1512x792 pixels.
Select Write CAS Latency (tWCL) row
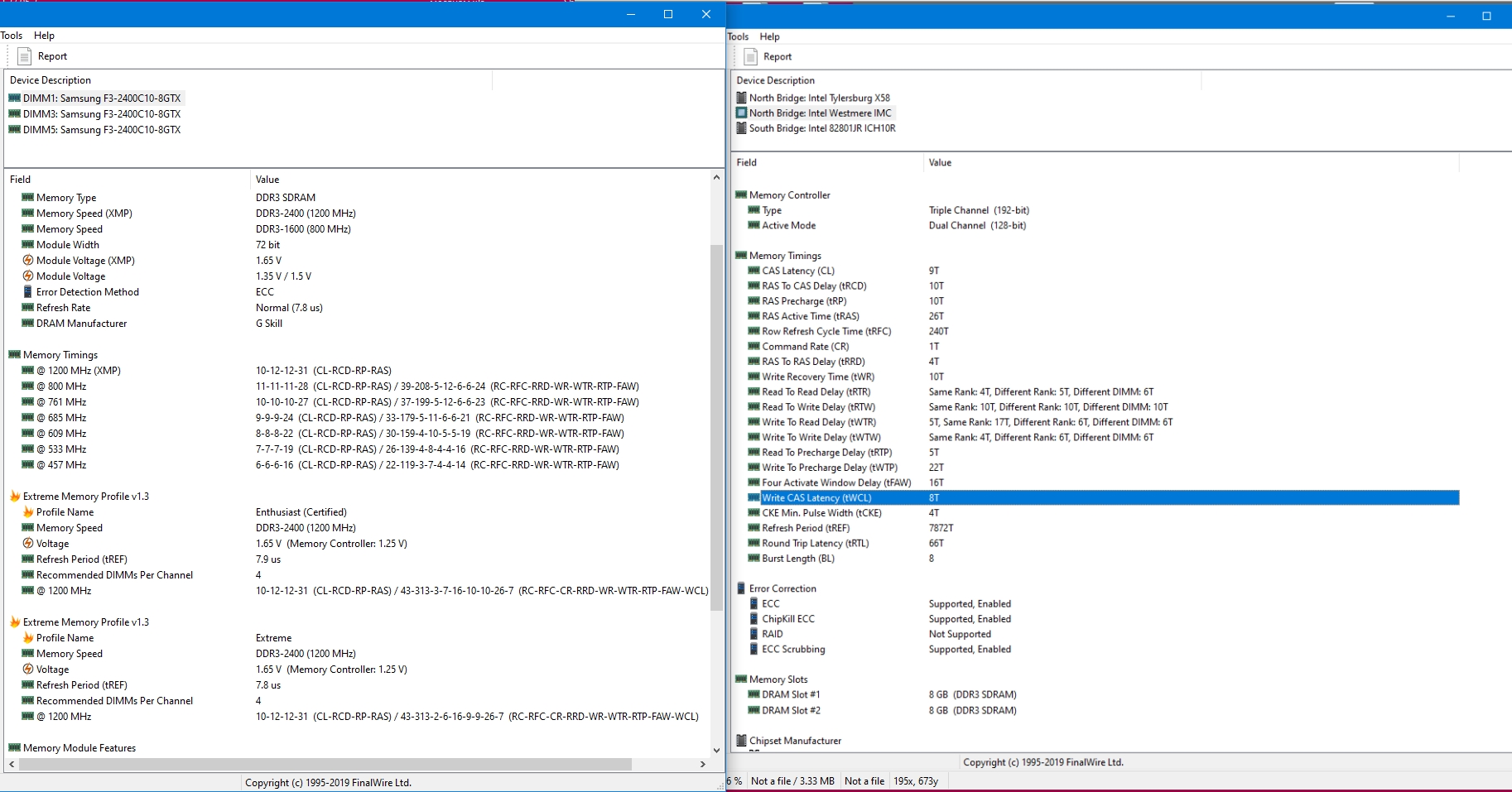pos(1103,497)
